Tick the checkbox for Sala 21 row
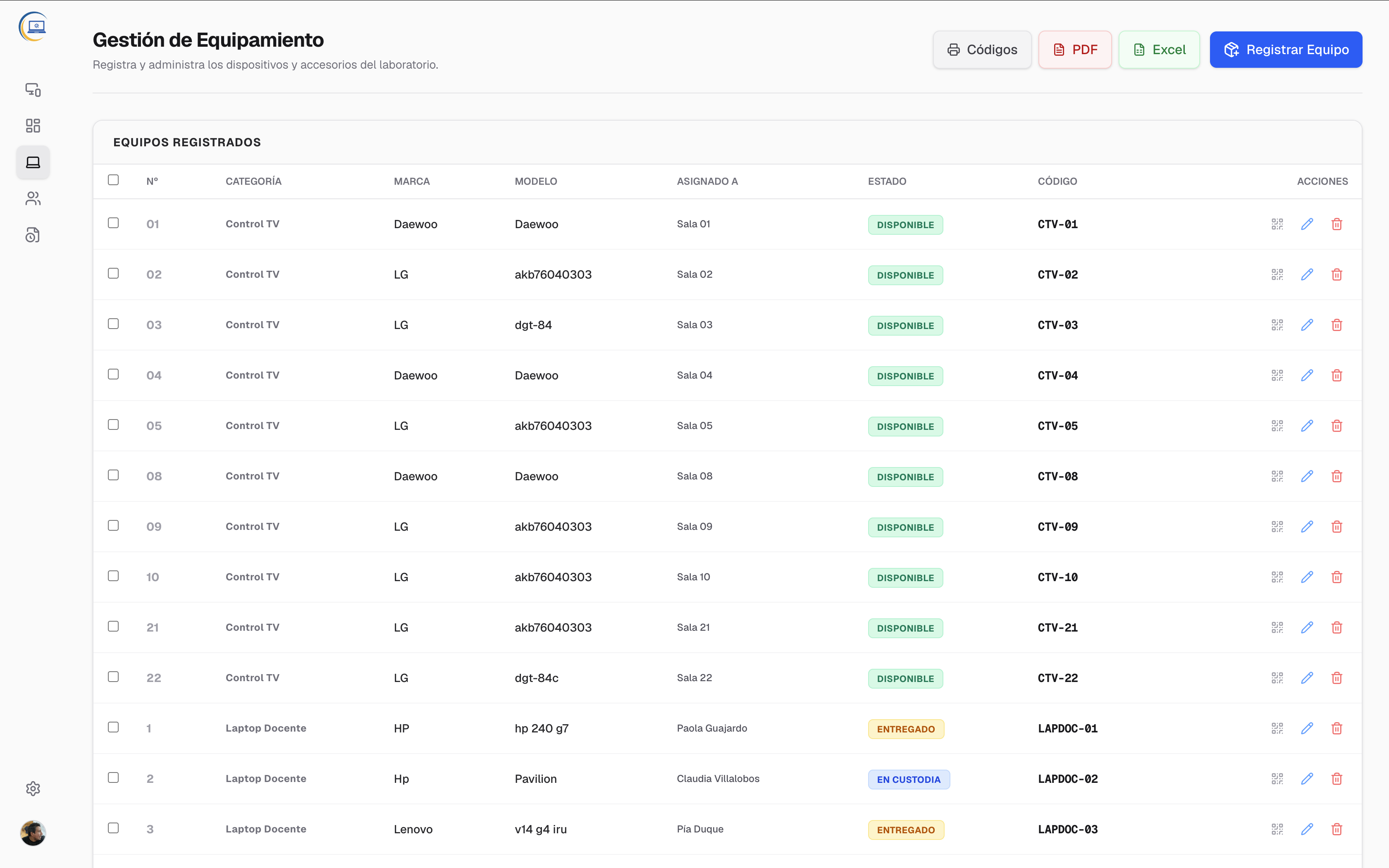 (113, 626)
